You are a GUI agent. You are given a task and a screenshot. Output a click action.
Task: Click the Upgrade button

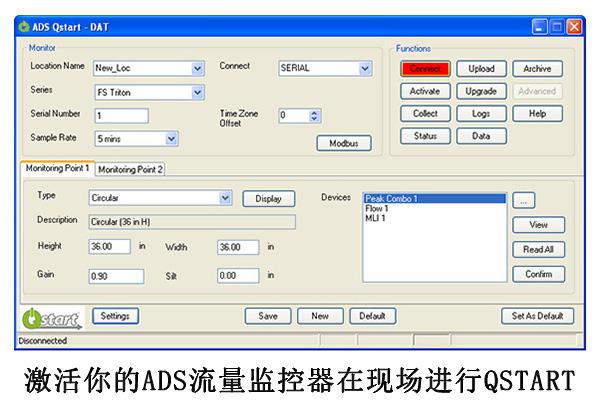481,91
